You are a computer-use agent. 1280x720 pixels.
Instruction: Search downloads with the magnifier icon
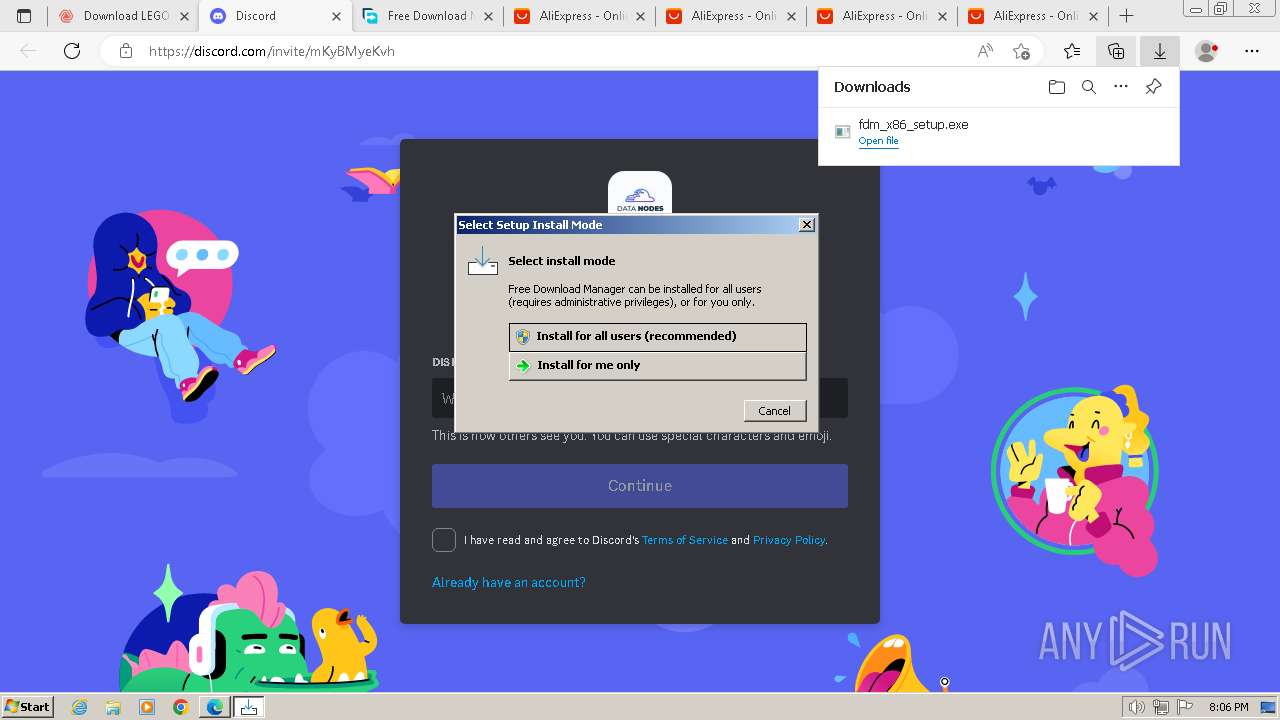click(x=1089, y=87)
